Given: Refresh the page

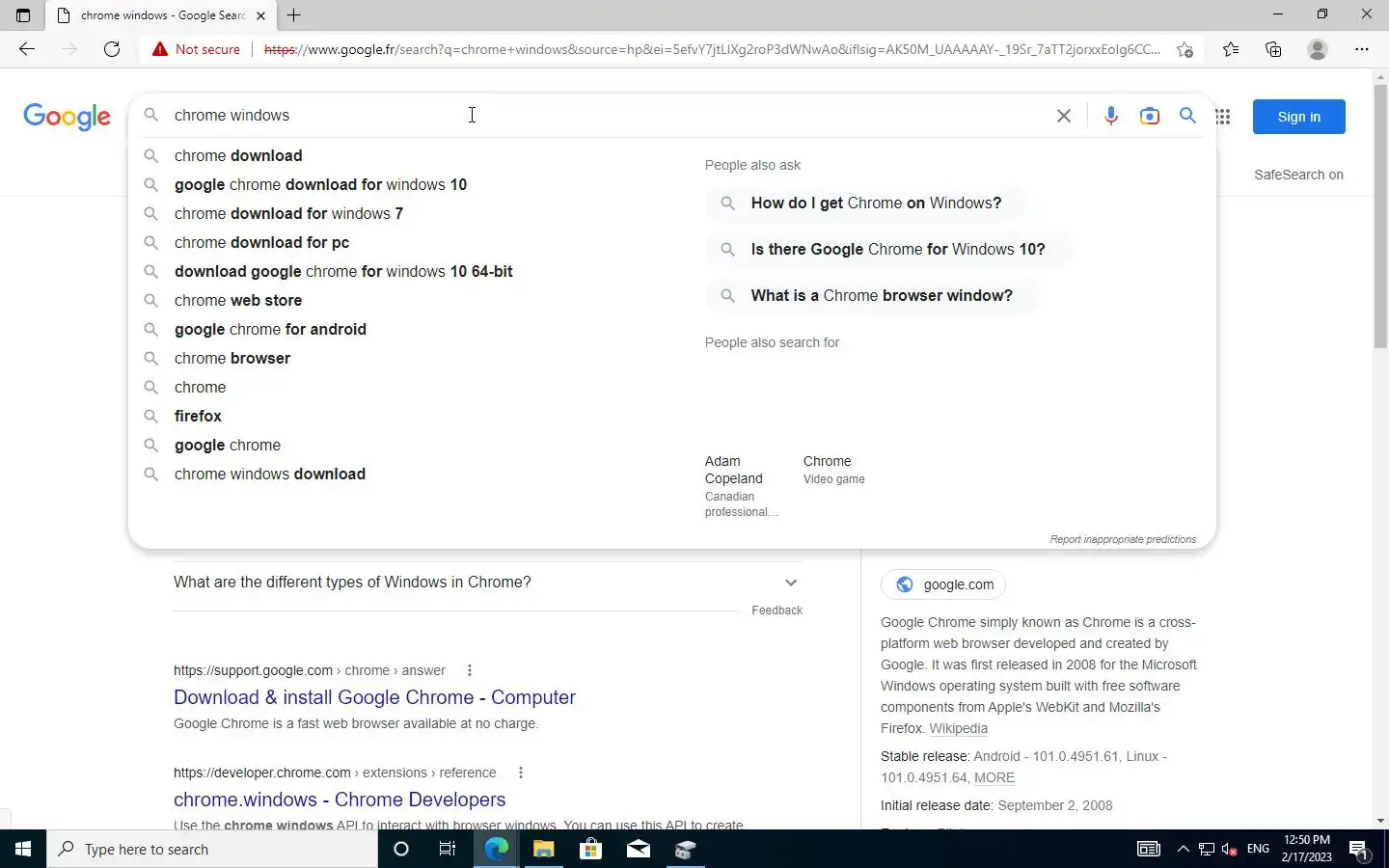Looking at the screenshot, I should pyautogui.click(x=112, y=49).
